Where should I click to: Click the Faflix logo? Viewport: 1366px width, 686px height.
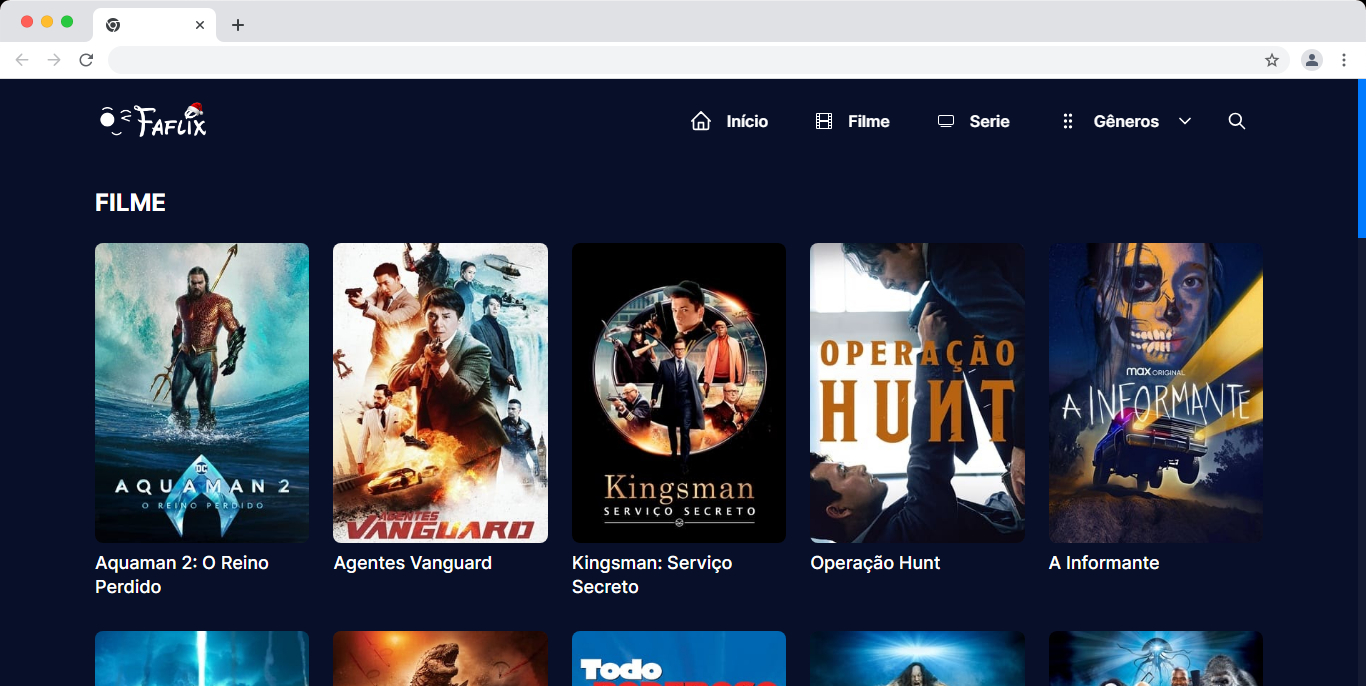153,120
